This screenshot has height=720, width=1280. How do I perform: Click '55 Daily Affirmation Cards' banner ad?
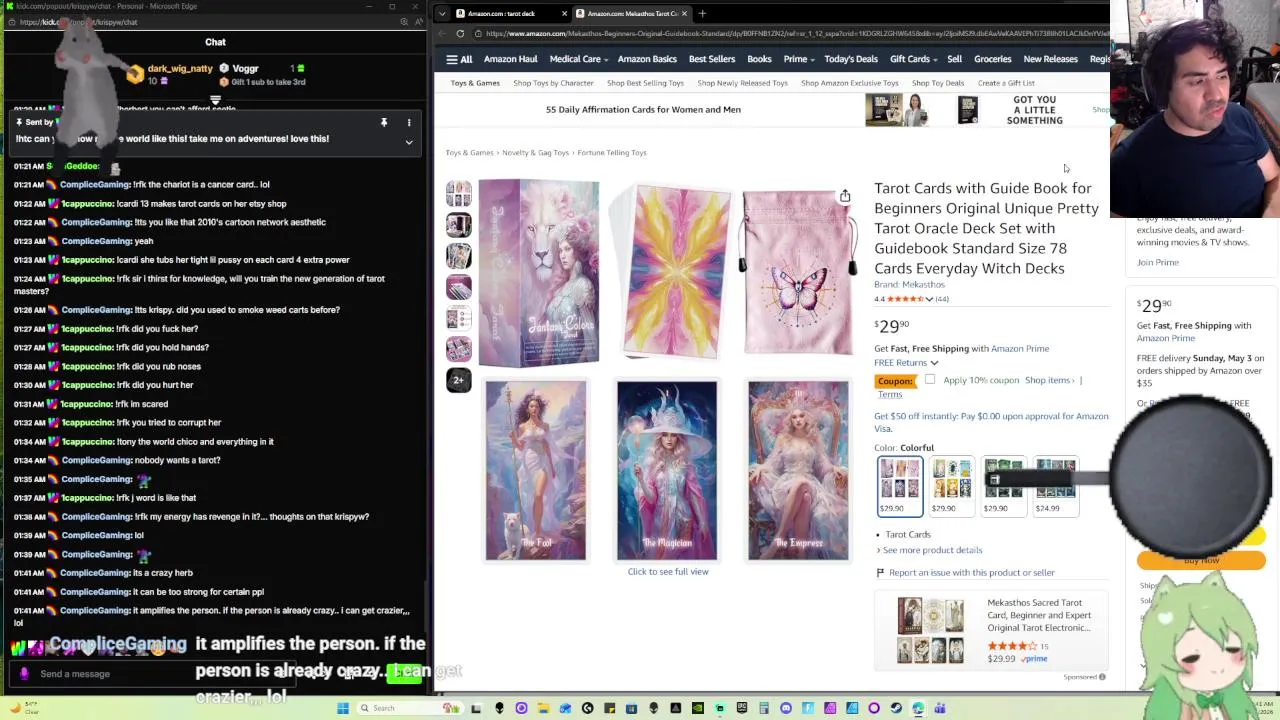[643, 109]
